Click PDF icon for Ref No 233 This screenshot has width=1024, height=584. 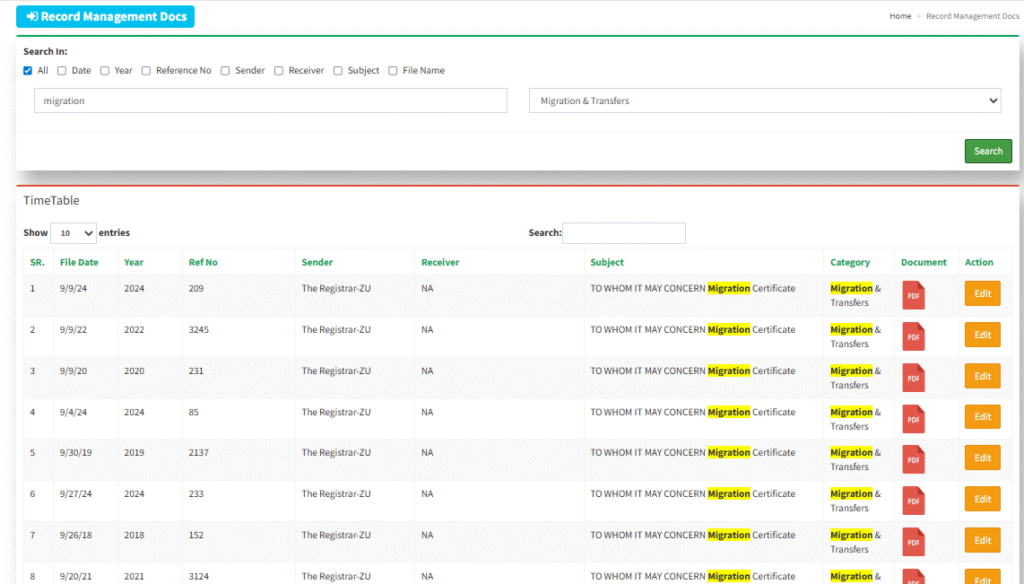click(x=913, y=501)
